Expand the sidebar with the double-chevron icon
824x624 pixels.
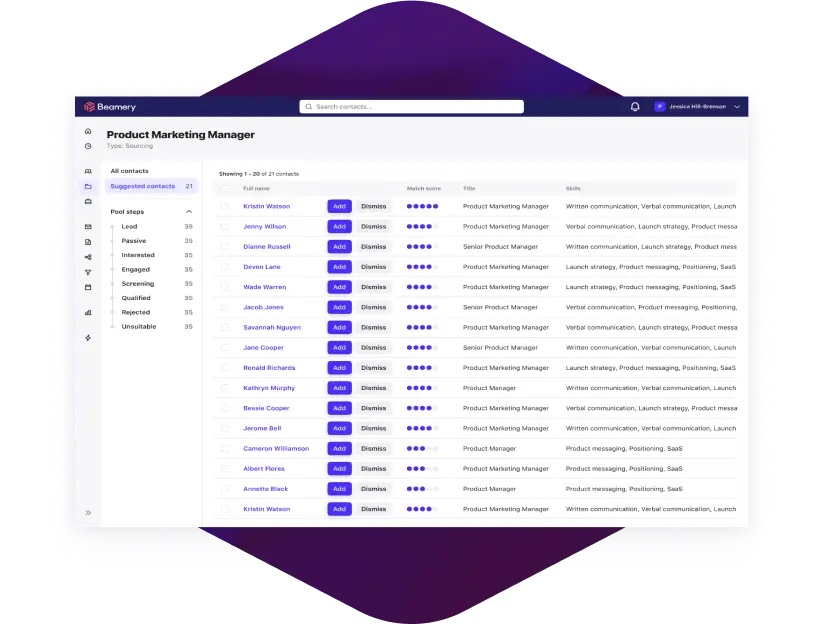(x=88, y=512)
